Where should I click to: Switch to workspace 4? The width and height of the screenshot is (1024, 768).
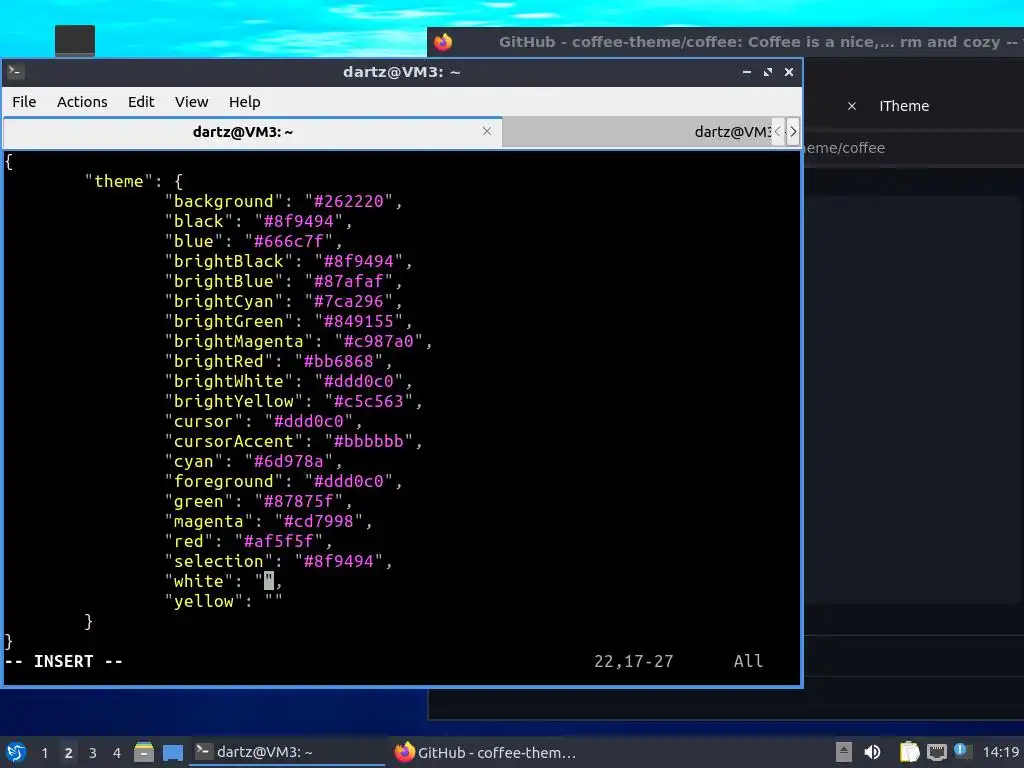click(x=117, y=753)
